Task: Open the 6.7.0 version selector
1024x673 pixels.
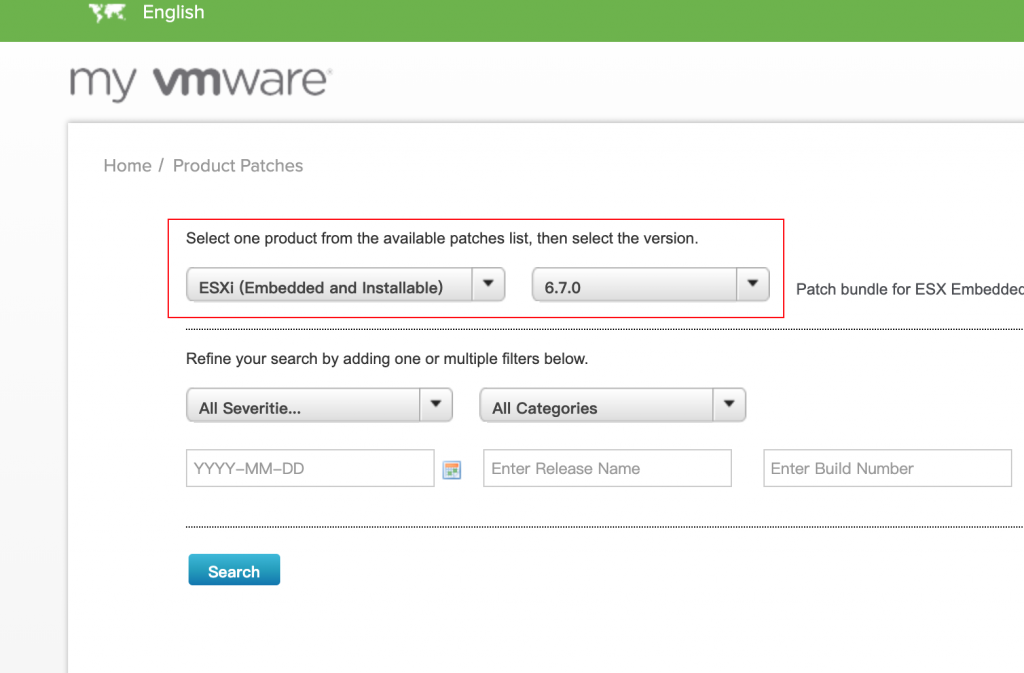Action: (635, 287)
